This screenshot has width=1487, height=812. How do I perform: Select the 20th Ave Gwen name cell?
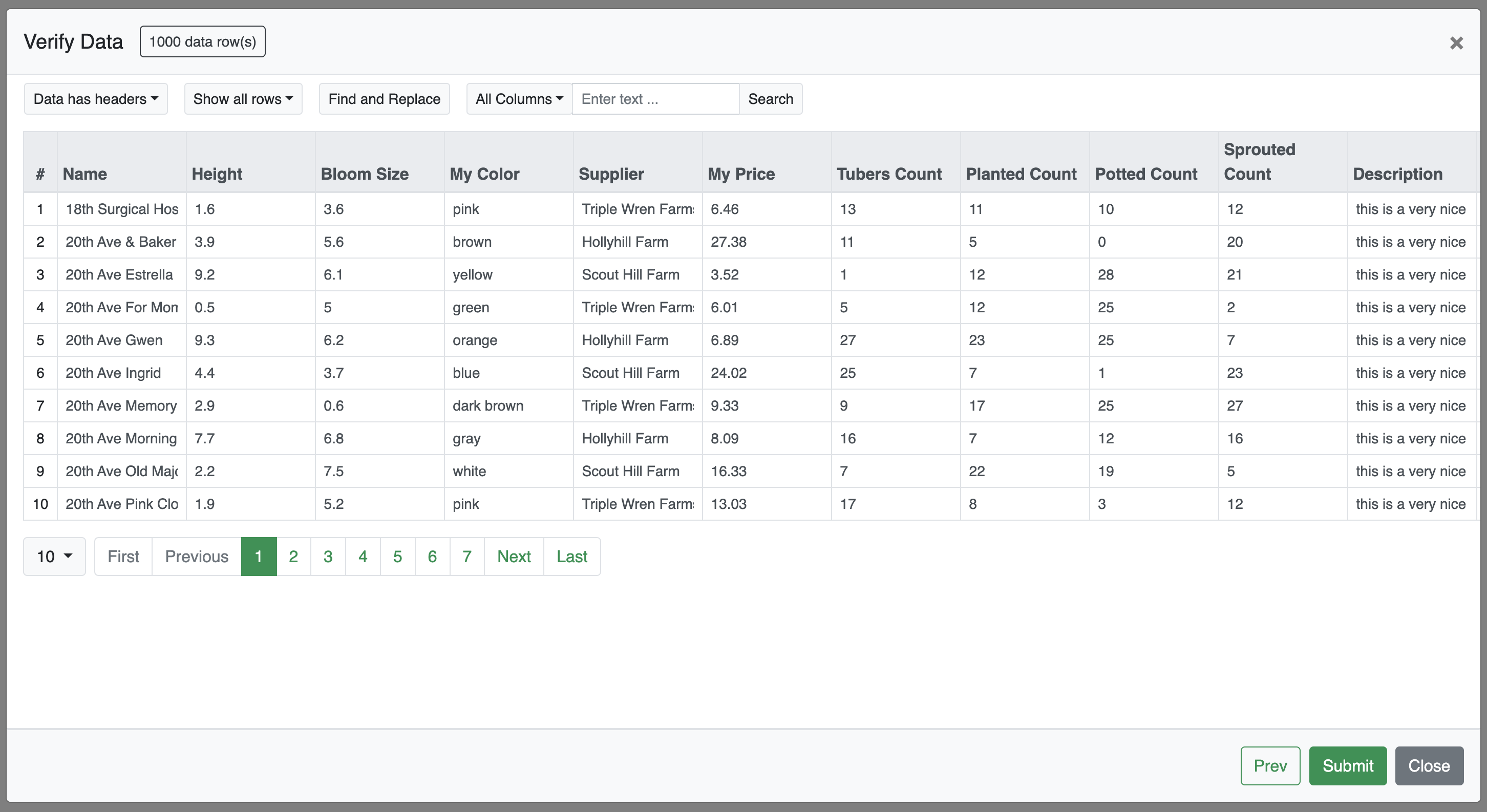(114, 340)
